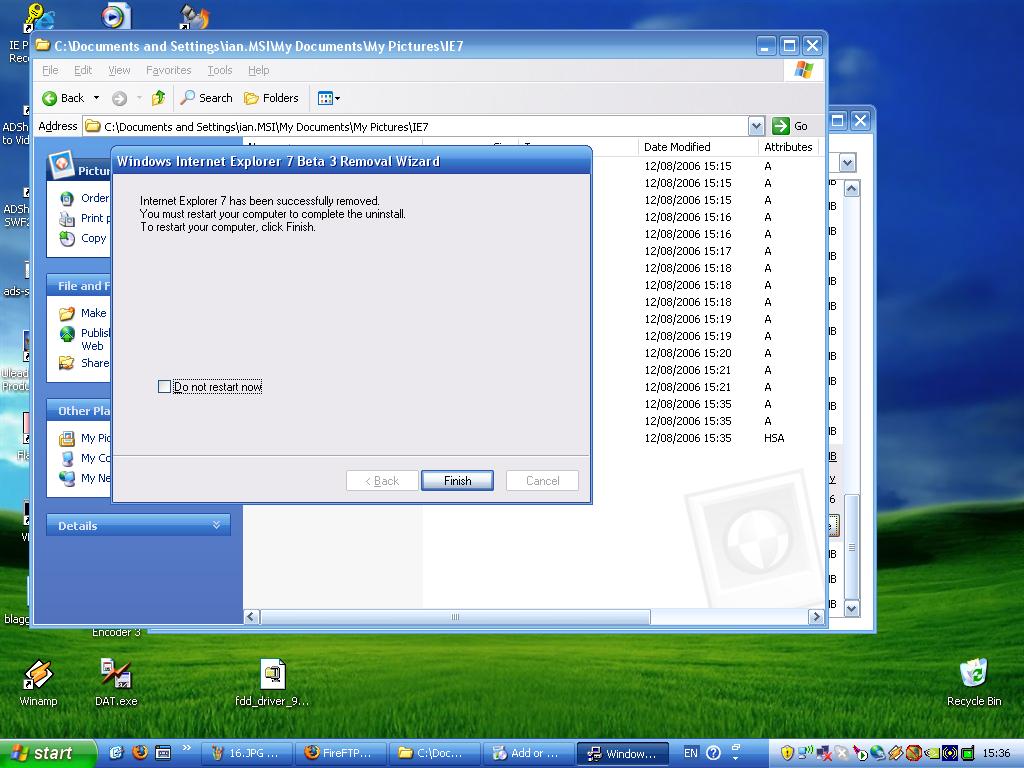
Task: Click the Print pictures printer icon
Action: click(67, 219)
